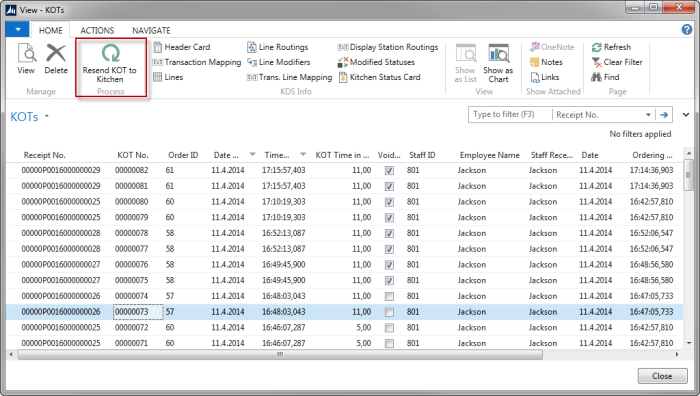This screenshot has height=396, width=700.
Task: Open Trans. Line Mapping
Action: tap(290, 77)
